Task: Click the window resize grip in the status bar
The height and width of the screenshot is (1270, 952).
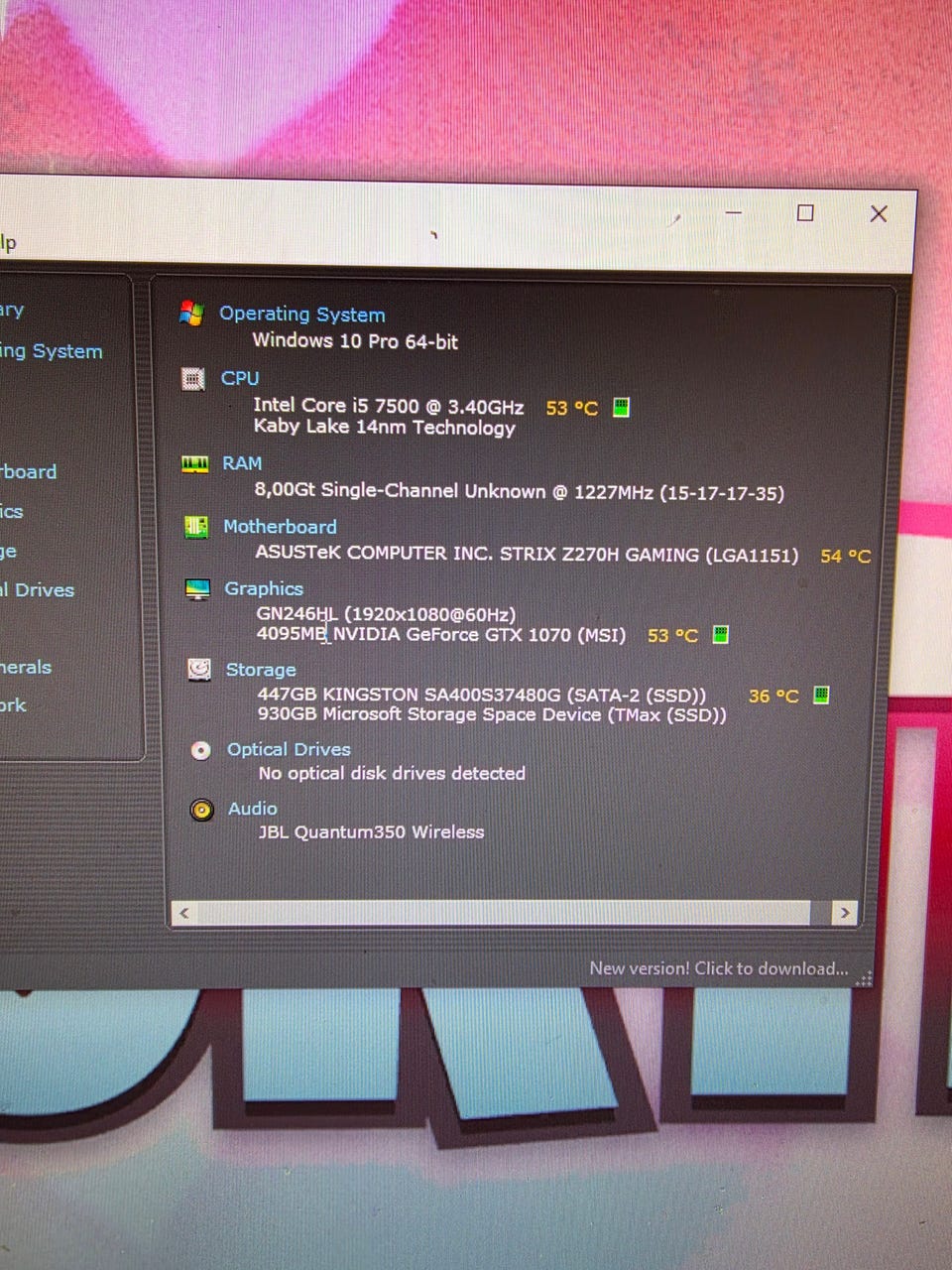Action: click(x=864, y=979)
